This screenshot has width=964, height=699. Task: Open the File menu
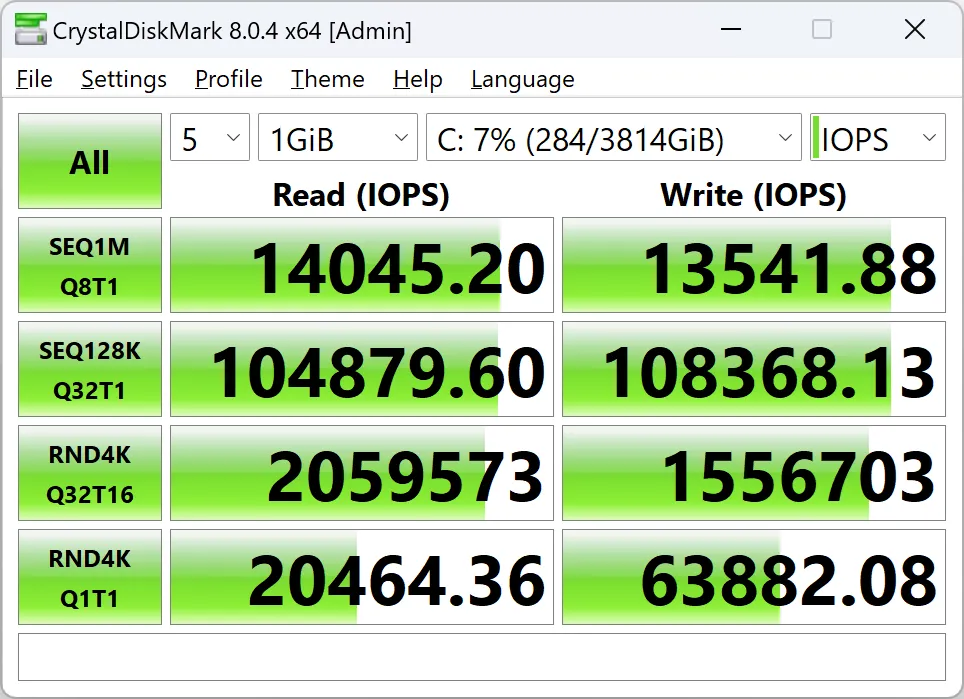35,80
